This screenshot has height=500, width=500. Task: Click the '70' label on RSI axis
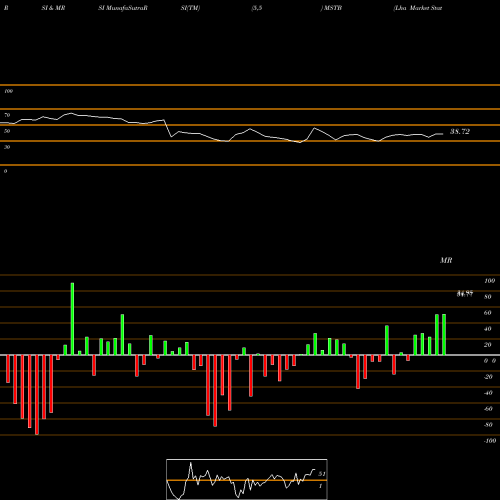click(7, 115)
